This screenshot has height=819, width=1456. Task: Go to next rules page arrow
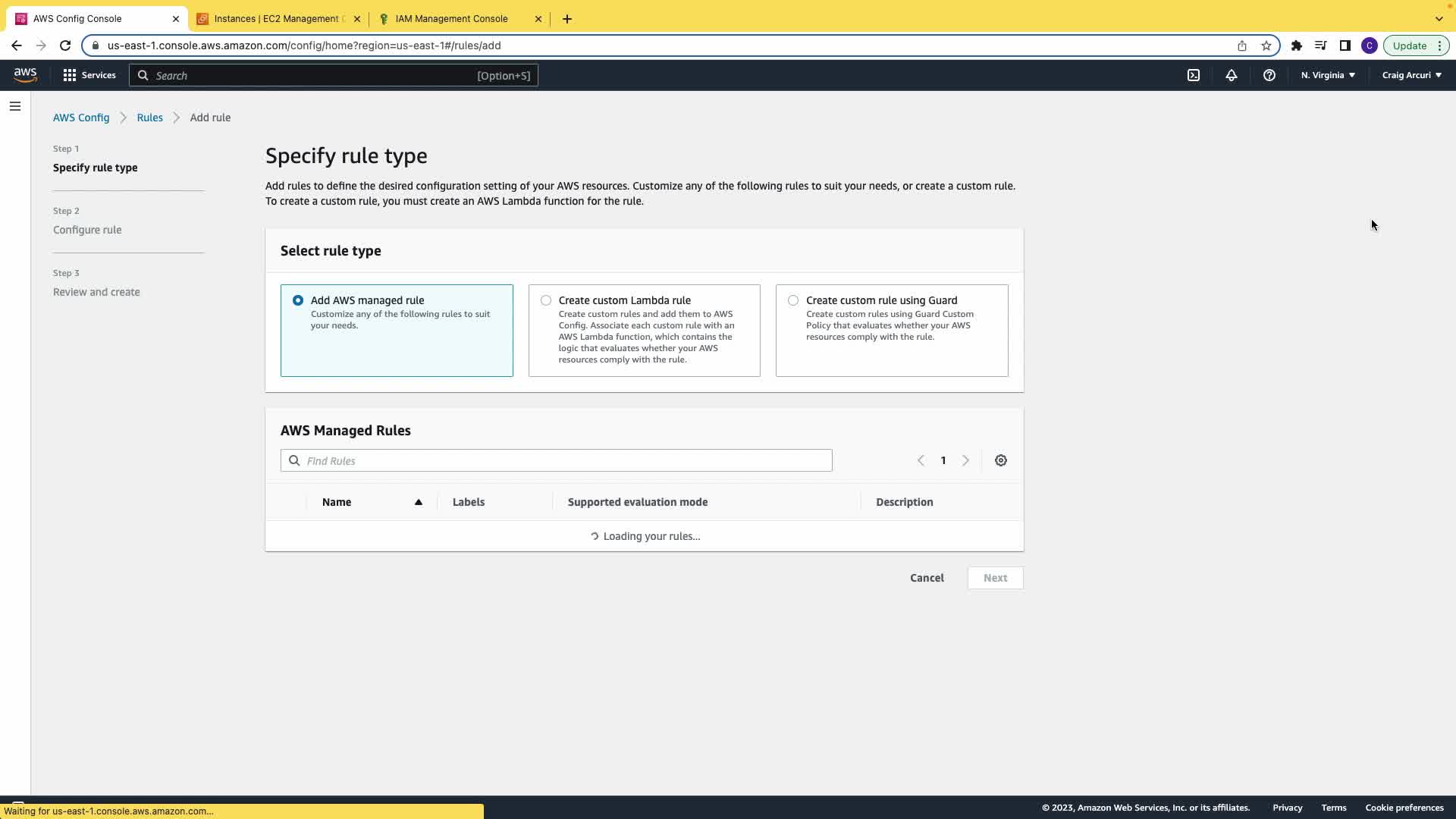pos(965,460)
